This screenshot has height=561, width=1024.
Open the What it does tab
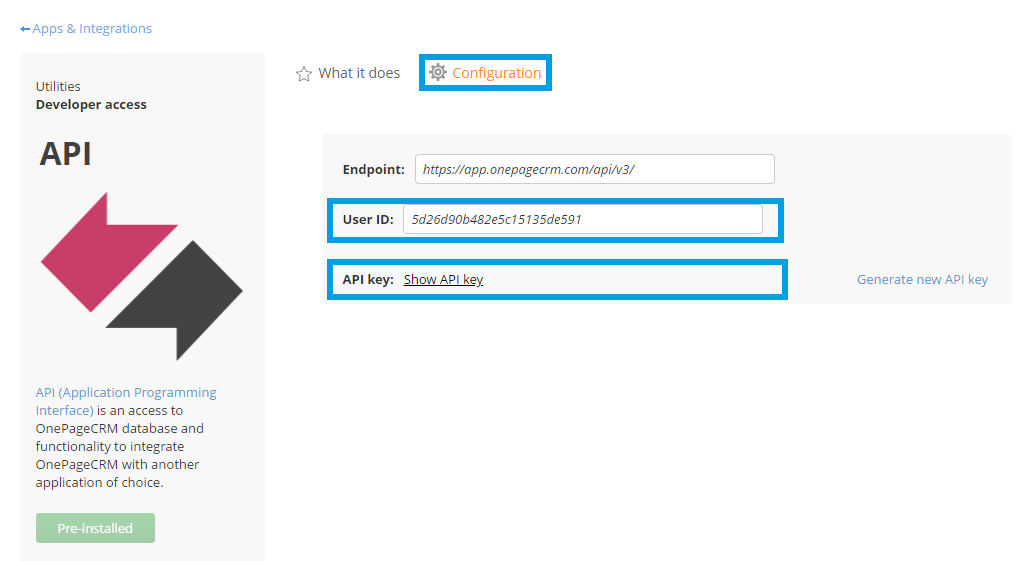358,73
